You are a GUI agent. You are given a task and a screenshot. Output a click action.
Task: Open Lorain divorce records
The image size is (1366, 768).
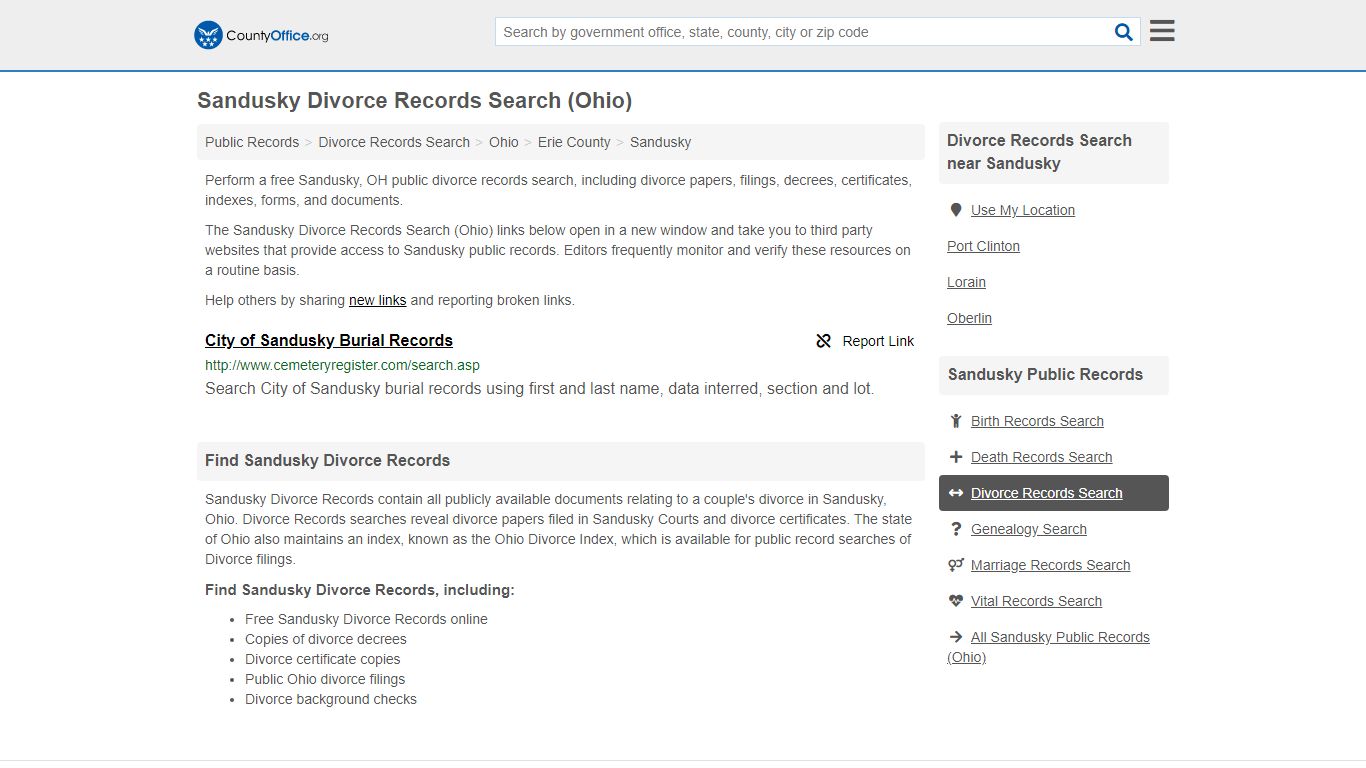[966, 282]
